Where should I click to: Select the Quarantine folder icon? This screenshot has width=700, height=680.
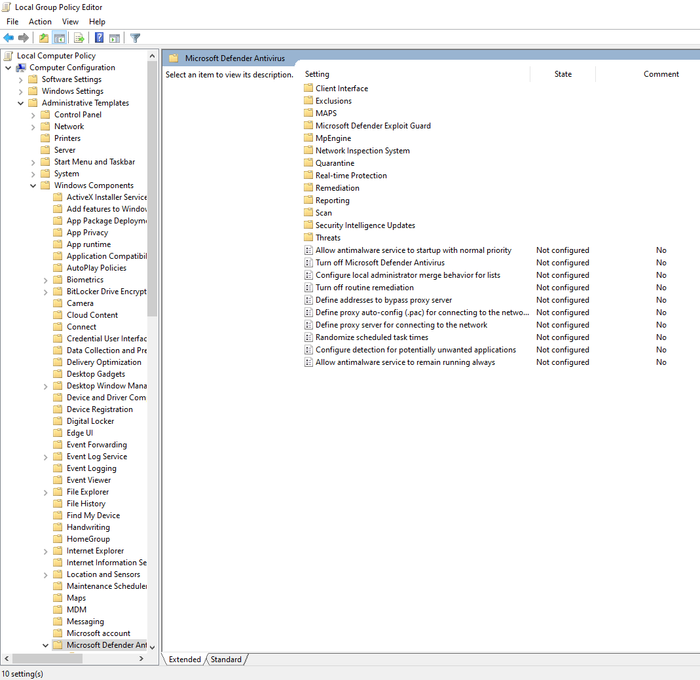308,163
